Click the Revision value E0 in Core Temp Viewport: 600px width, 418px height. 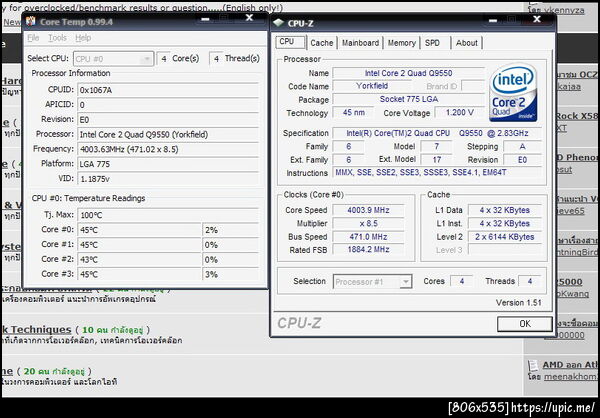tap(168, 120)
